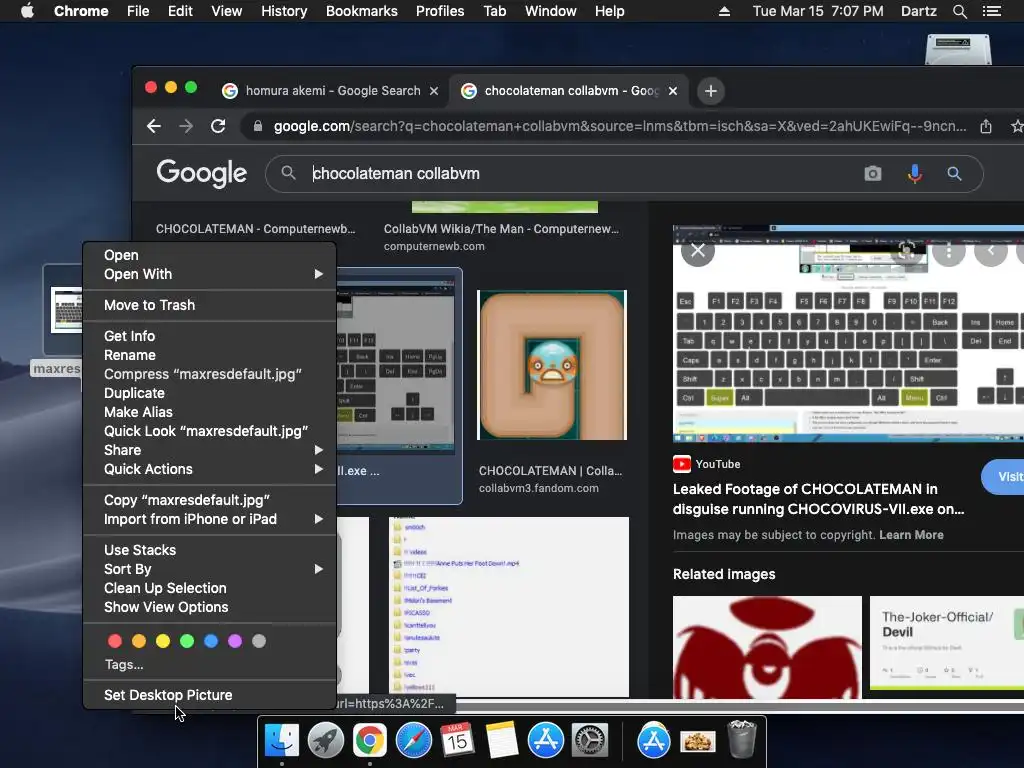Open Notification Center list icon

(x=991, y=11)
